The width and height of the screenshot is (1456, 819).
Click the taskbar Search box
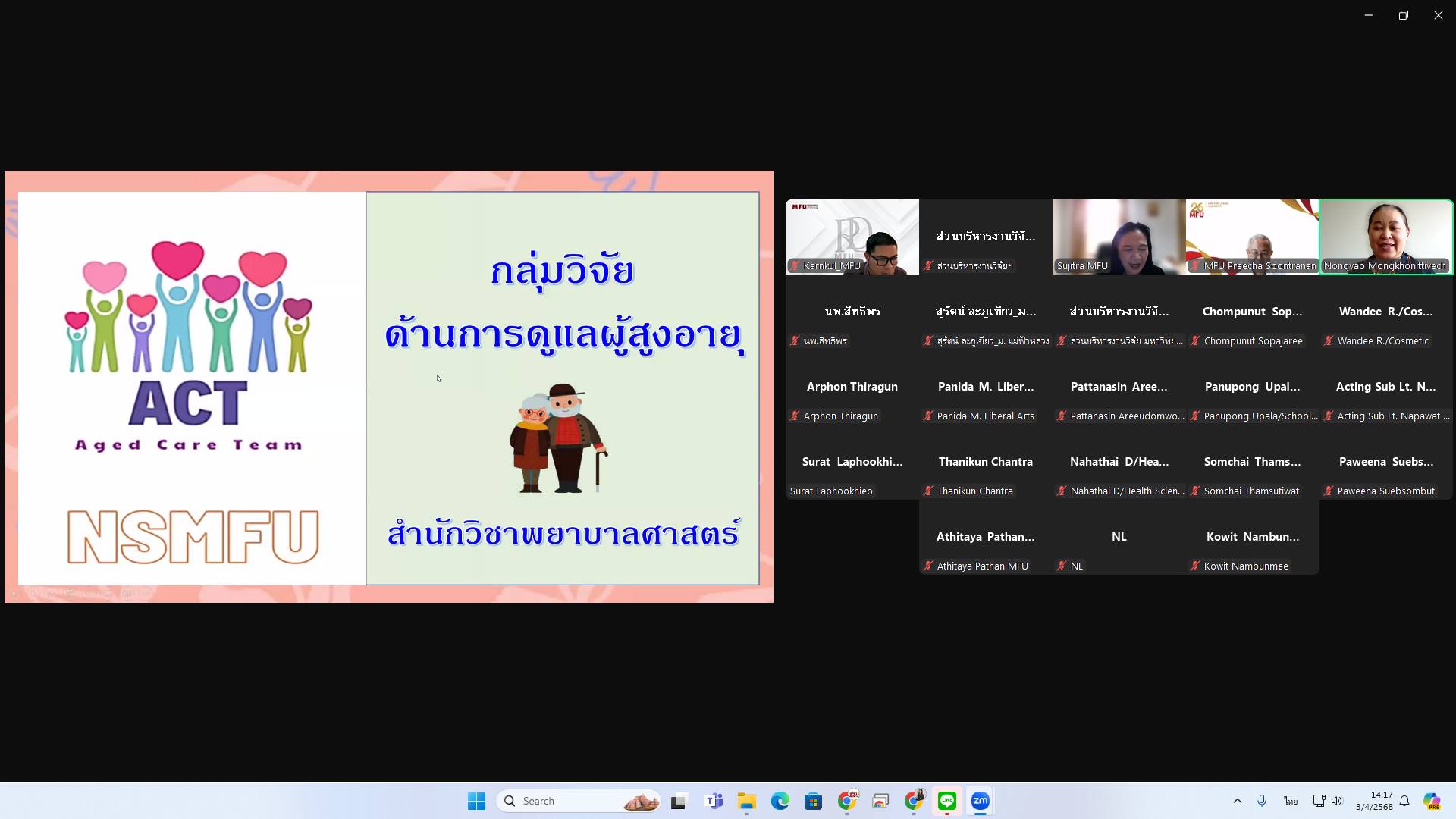[579, 801]
